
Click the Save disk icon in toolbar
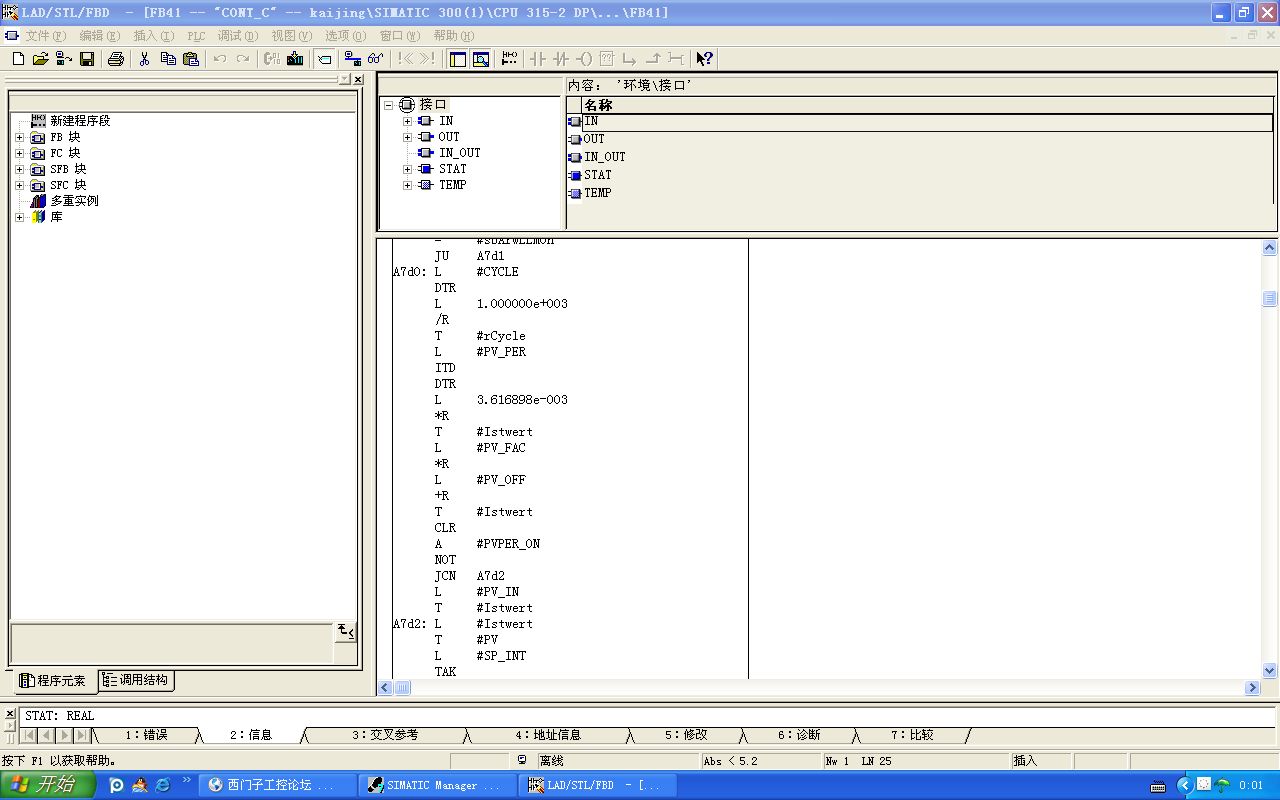(87, 59)
